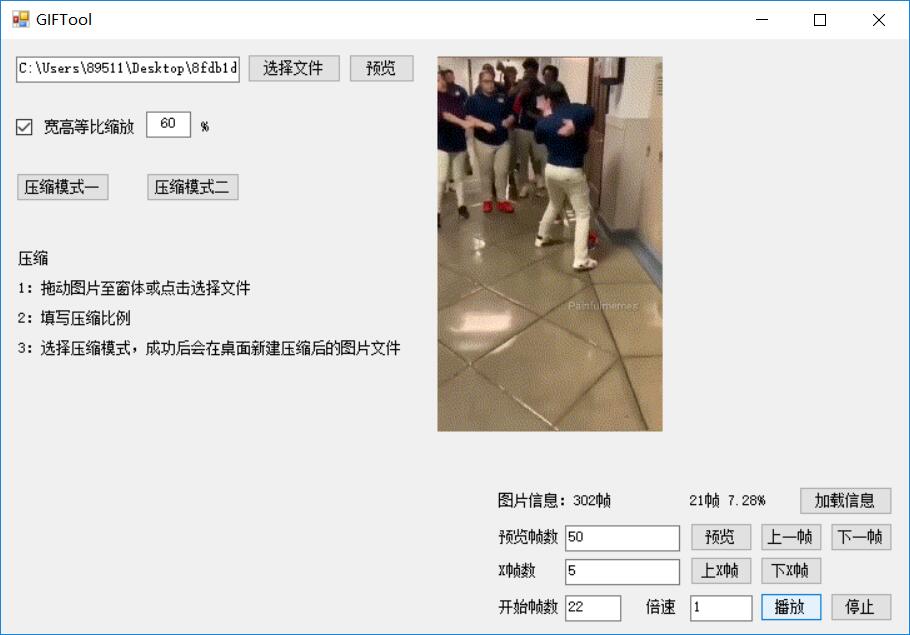
Task: Close the GIFTool window
Action: click(x=879, y=20)
